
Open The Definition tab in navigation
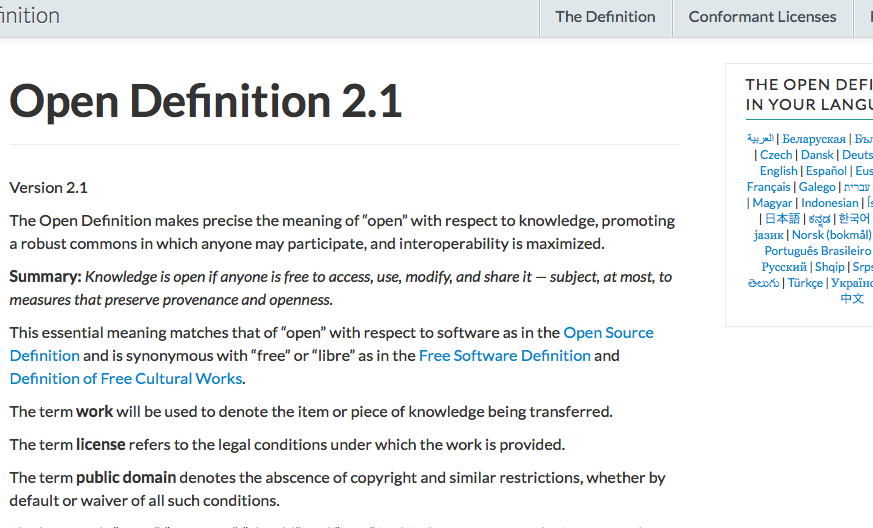click(605, 17)
